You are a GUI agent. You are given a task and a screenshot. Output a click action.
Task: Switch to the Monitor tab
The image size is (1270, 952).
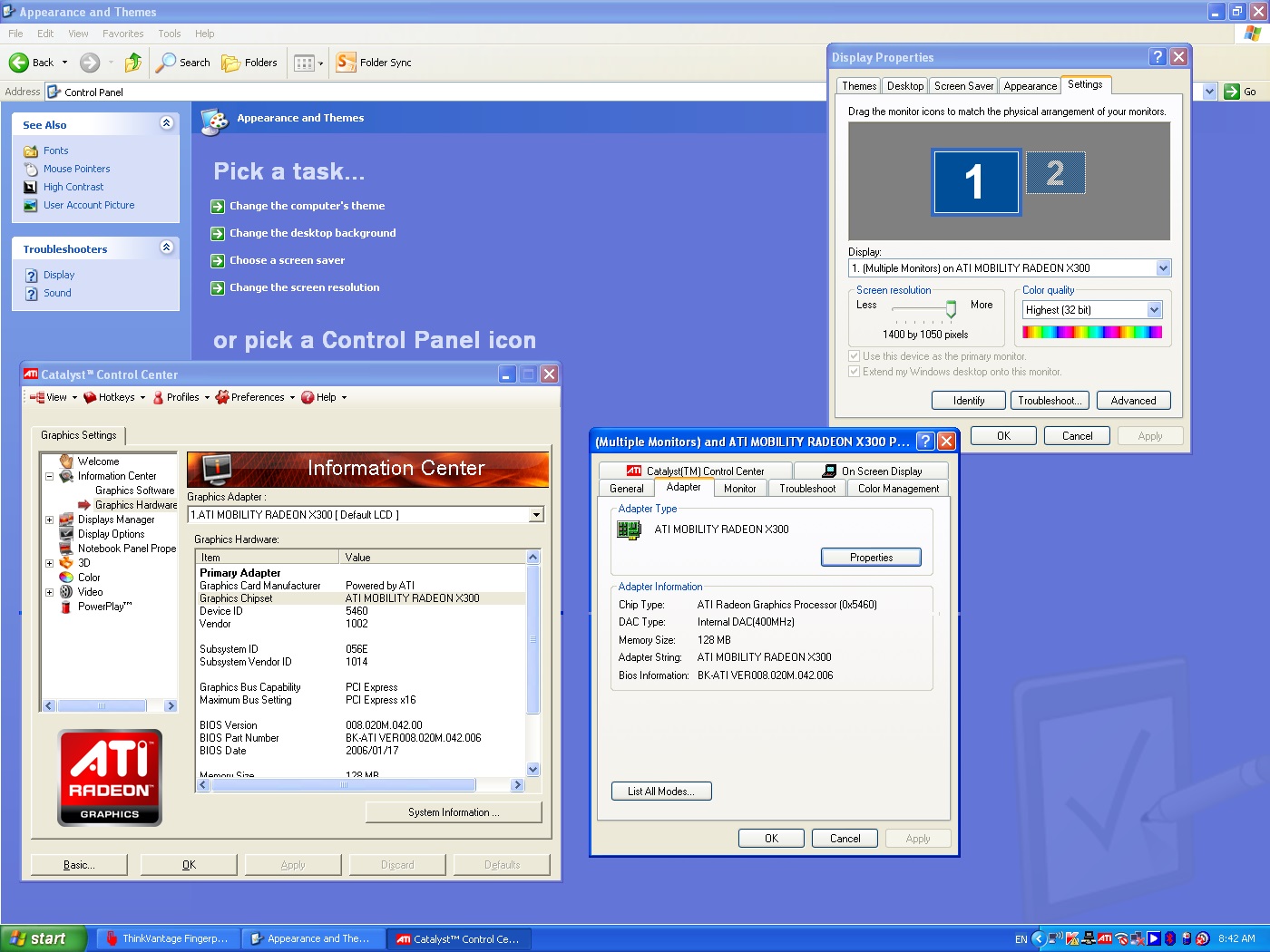click(x=739, y=489)
